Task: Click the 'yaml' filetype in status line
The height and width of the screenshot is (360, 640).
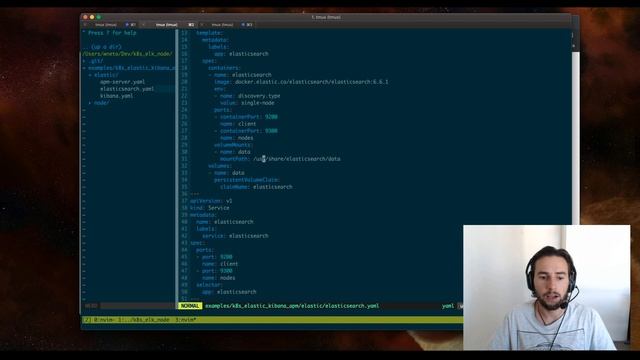Action: point(448,306)
